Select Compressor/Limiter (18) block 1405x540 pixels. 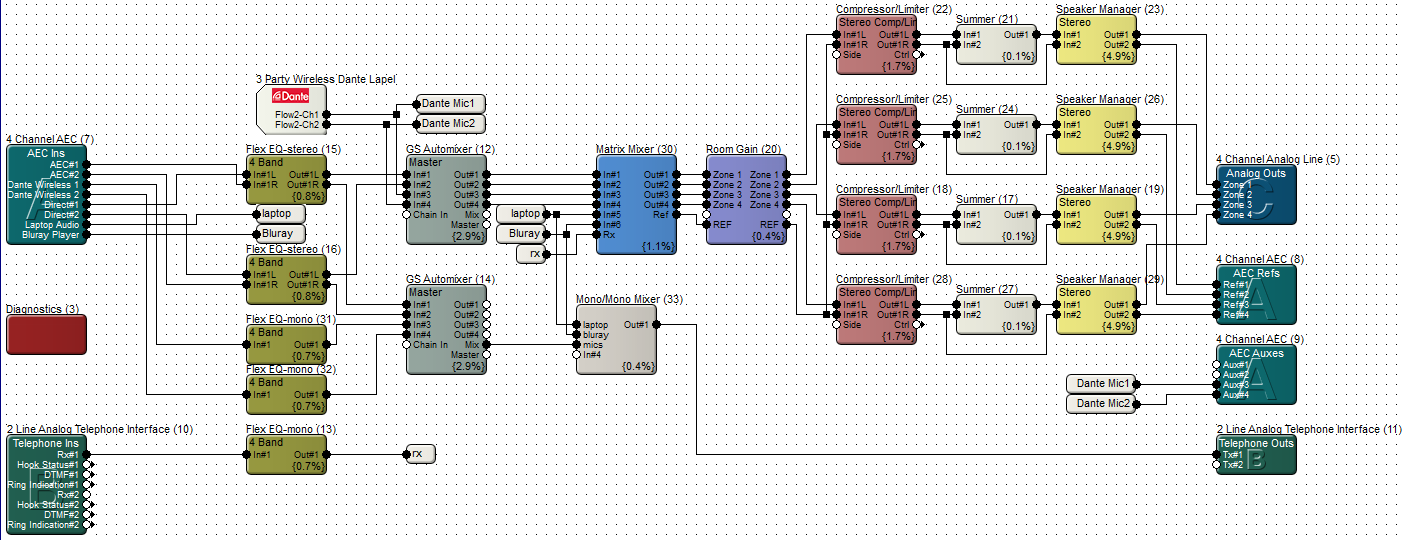[876, 224]
